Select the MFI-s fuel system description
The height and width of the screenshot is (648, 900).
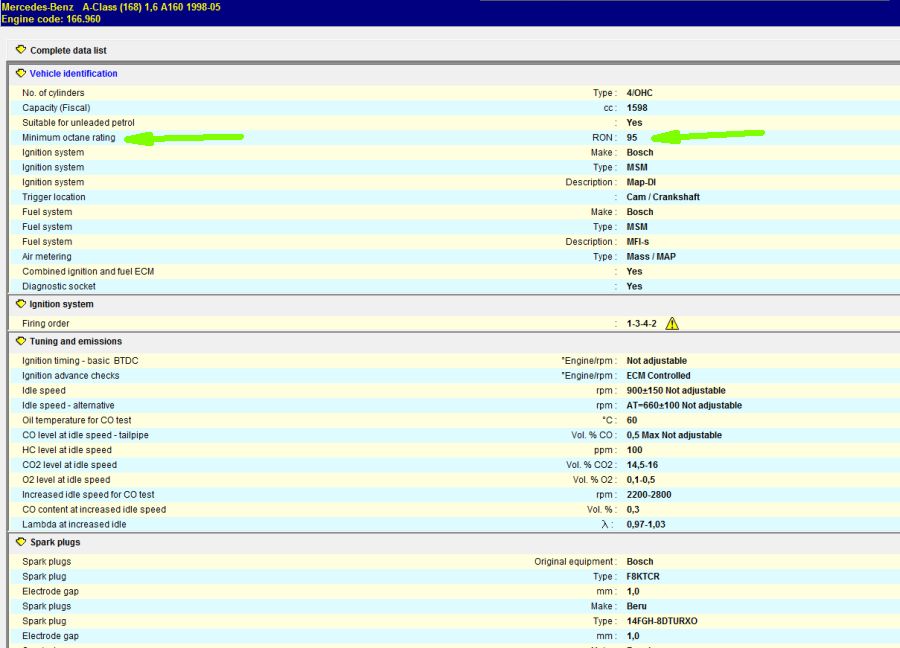(x=638, y=242)
